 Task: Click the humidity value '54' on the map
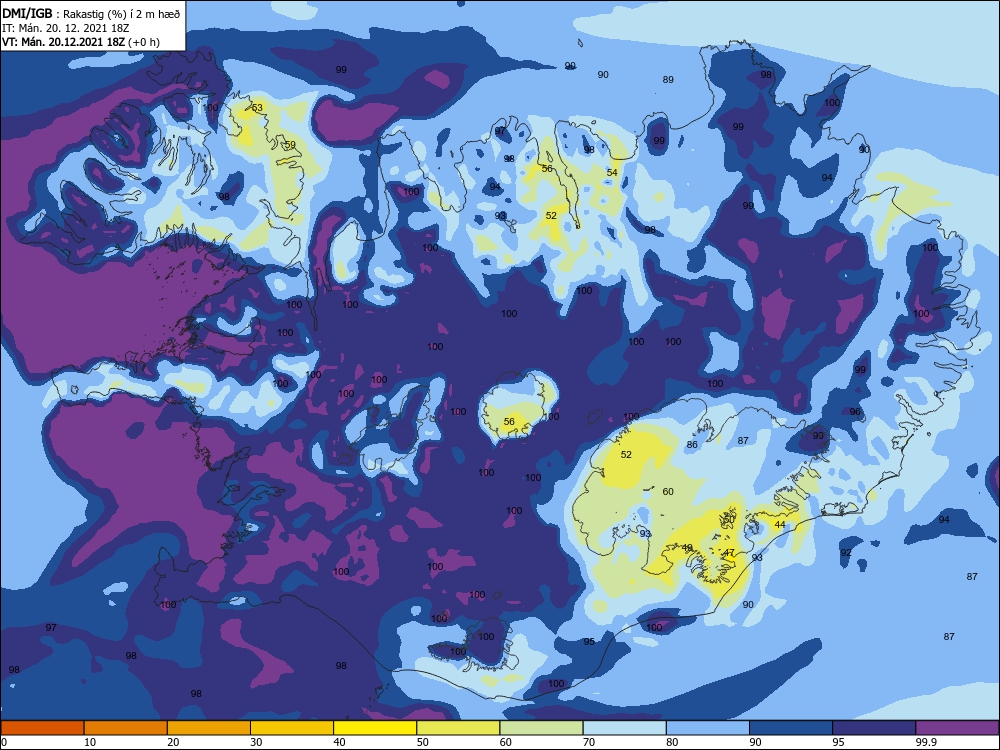click(x=612, y=172)
